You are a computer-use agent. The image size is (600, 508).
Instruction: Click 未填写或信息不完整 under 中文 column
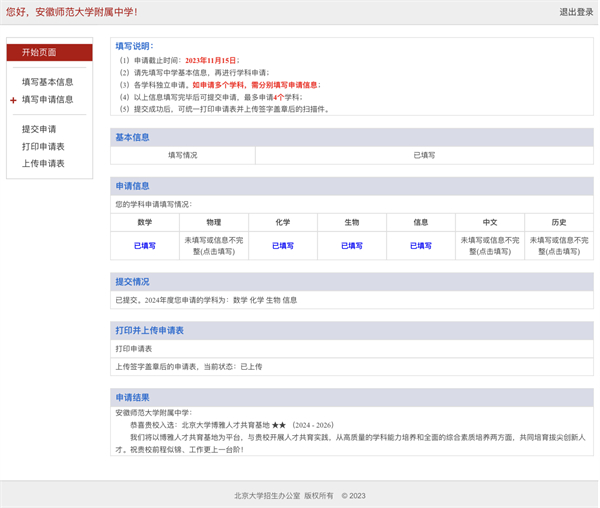coord(490,246)
